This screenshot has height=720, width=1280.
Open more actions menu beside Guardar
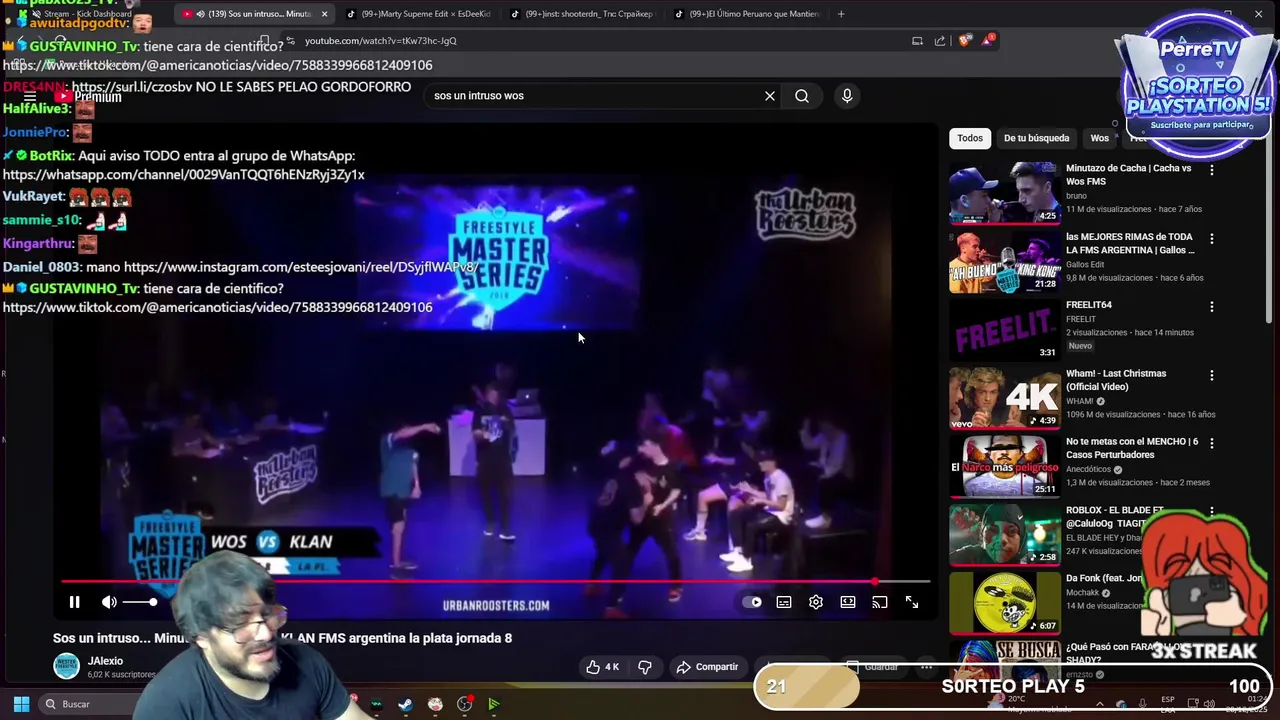coord(927,667)
